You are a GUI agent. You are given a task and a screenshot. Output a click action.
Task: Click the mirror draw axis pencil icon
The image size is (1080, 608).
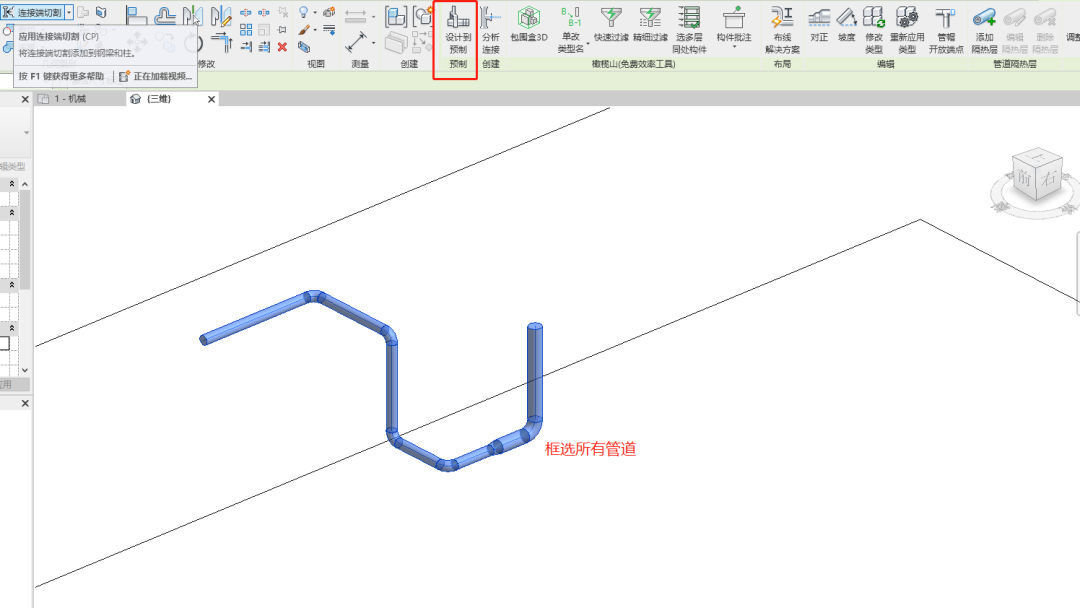[221, 17]
